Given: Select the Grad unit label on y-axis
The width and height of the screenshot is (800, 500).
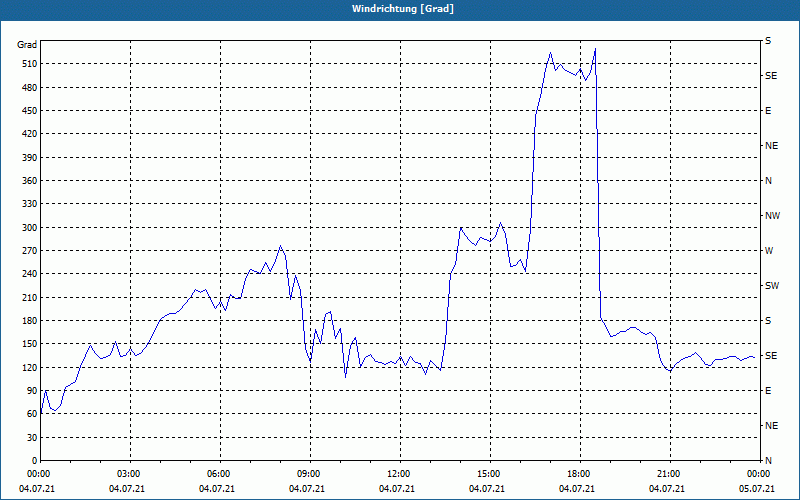Looking at the screenshot, I should point(27,45).
